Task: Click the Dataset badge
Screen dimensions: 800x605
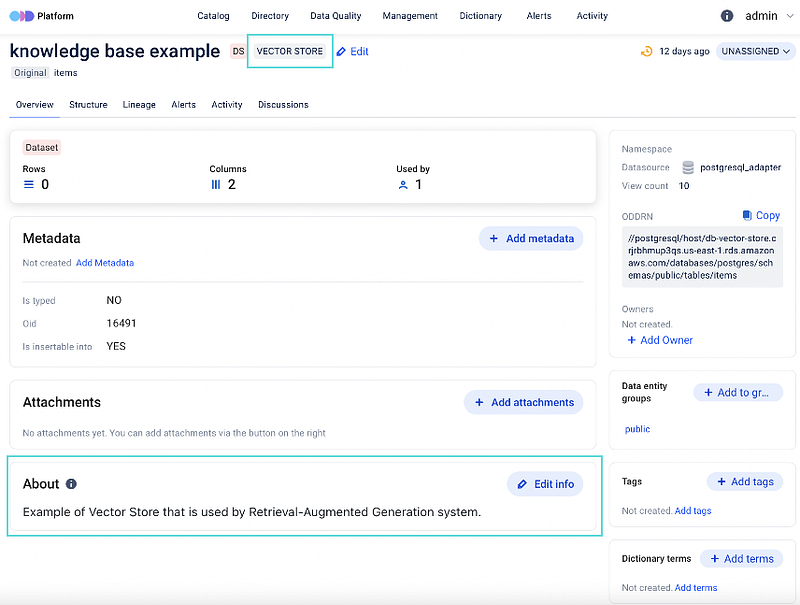Action: coord(42,147)
